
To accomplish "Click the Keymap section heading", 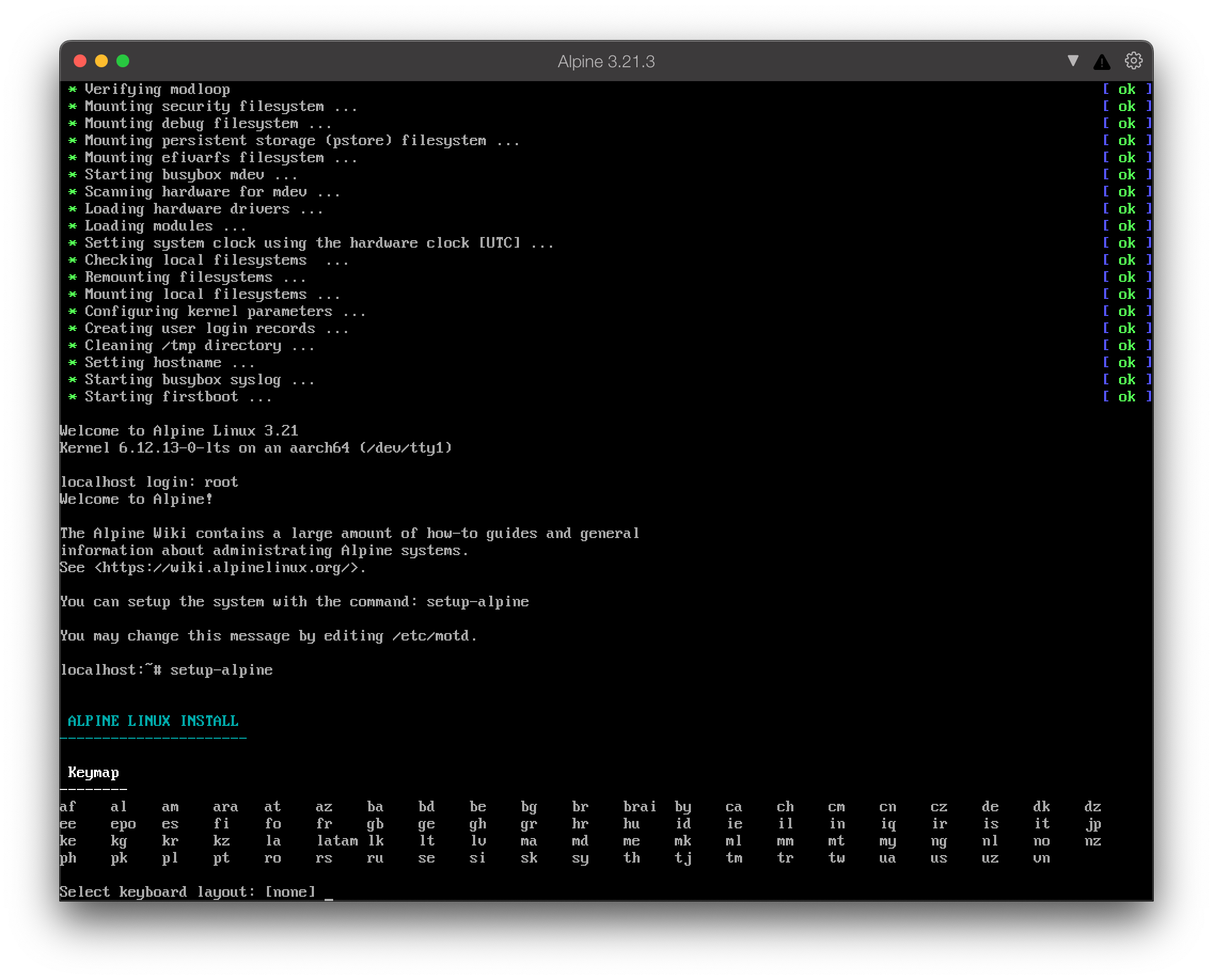I will (93, 772).
